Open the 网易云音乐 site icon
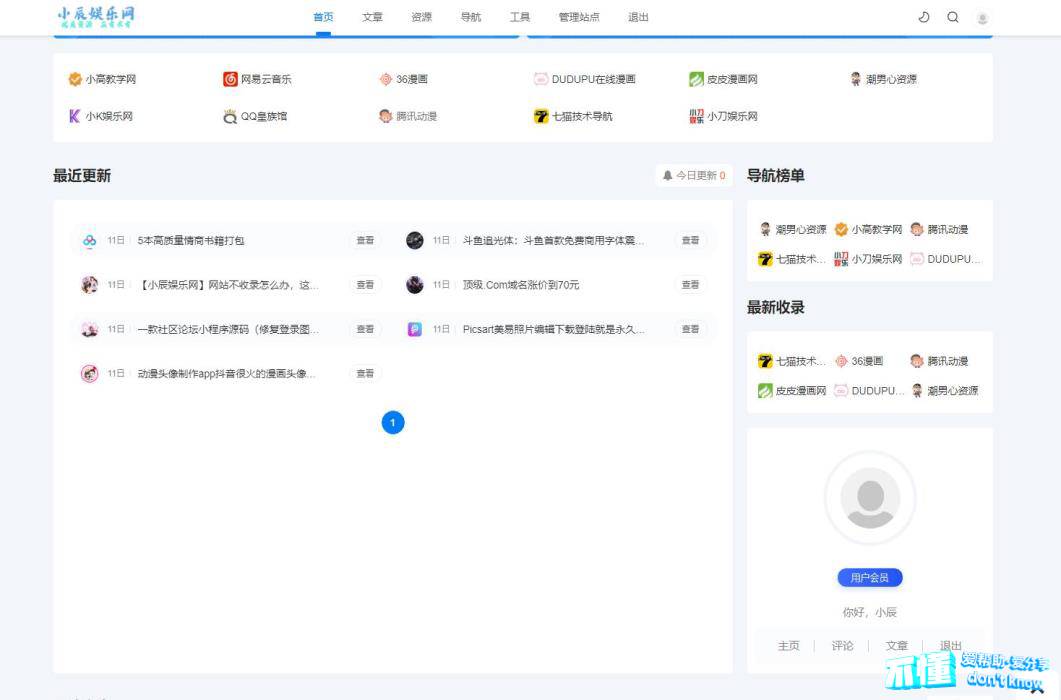The width and height of the screenshot is (1061, 700). pyautogui.click(x=231, y=79)
